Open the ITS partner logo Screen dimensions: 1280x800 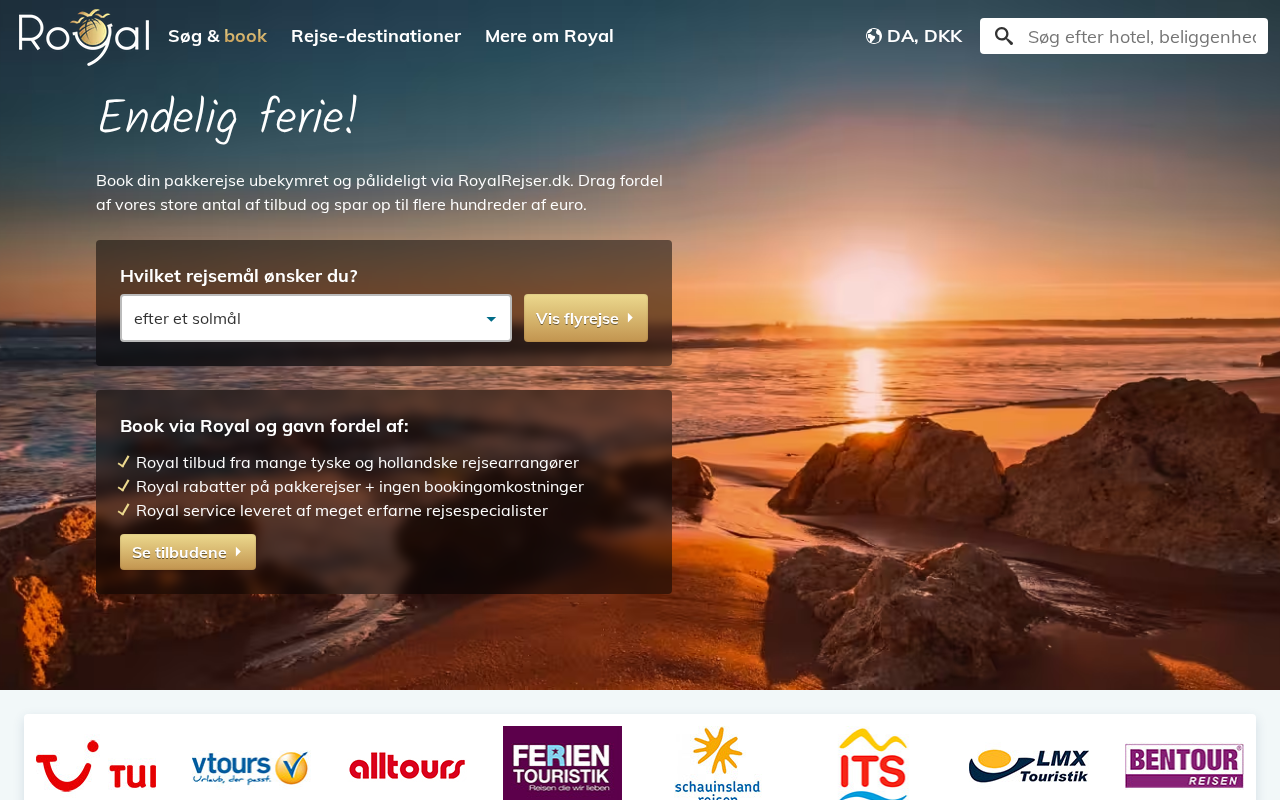click(x=873, y=763)
